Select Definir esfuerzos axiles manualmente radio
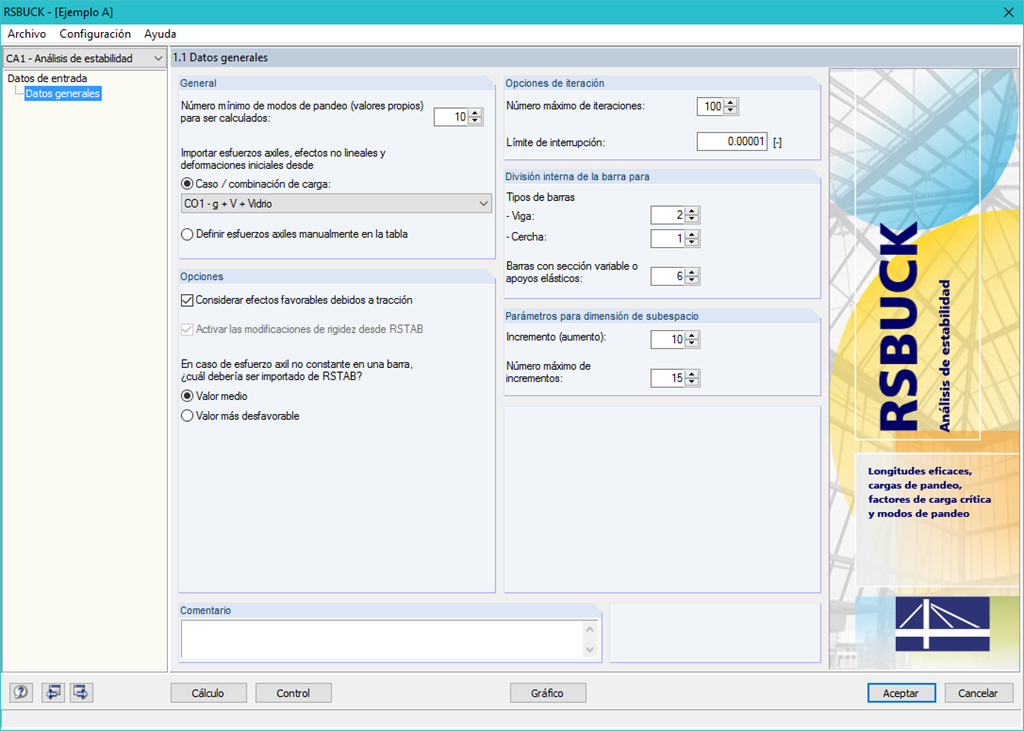 point(187,234)
